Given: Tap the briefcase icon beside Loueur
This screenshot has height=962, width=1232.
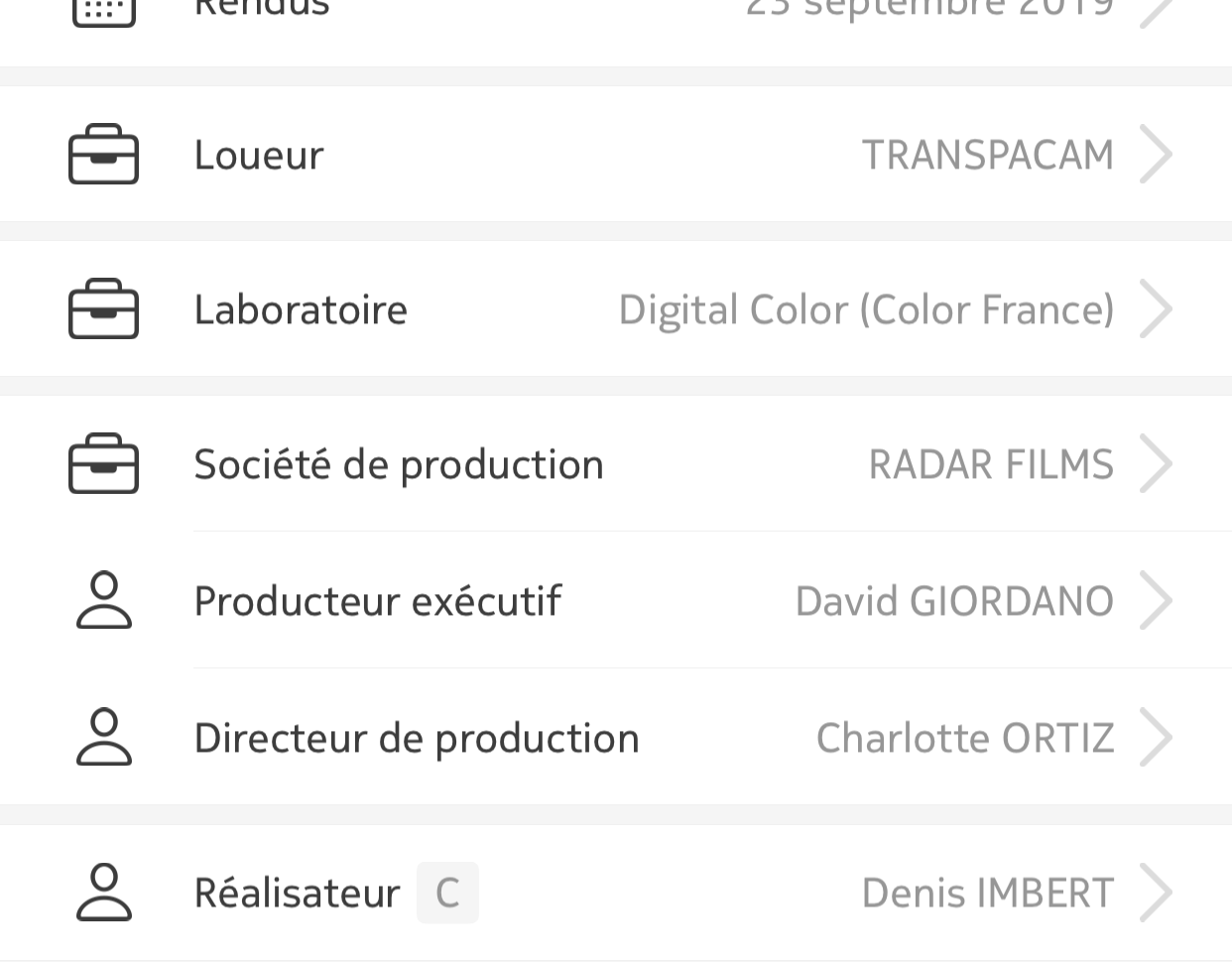Looking at the screenshot, I should (103, 155).
